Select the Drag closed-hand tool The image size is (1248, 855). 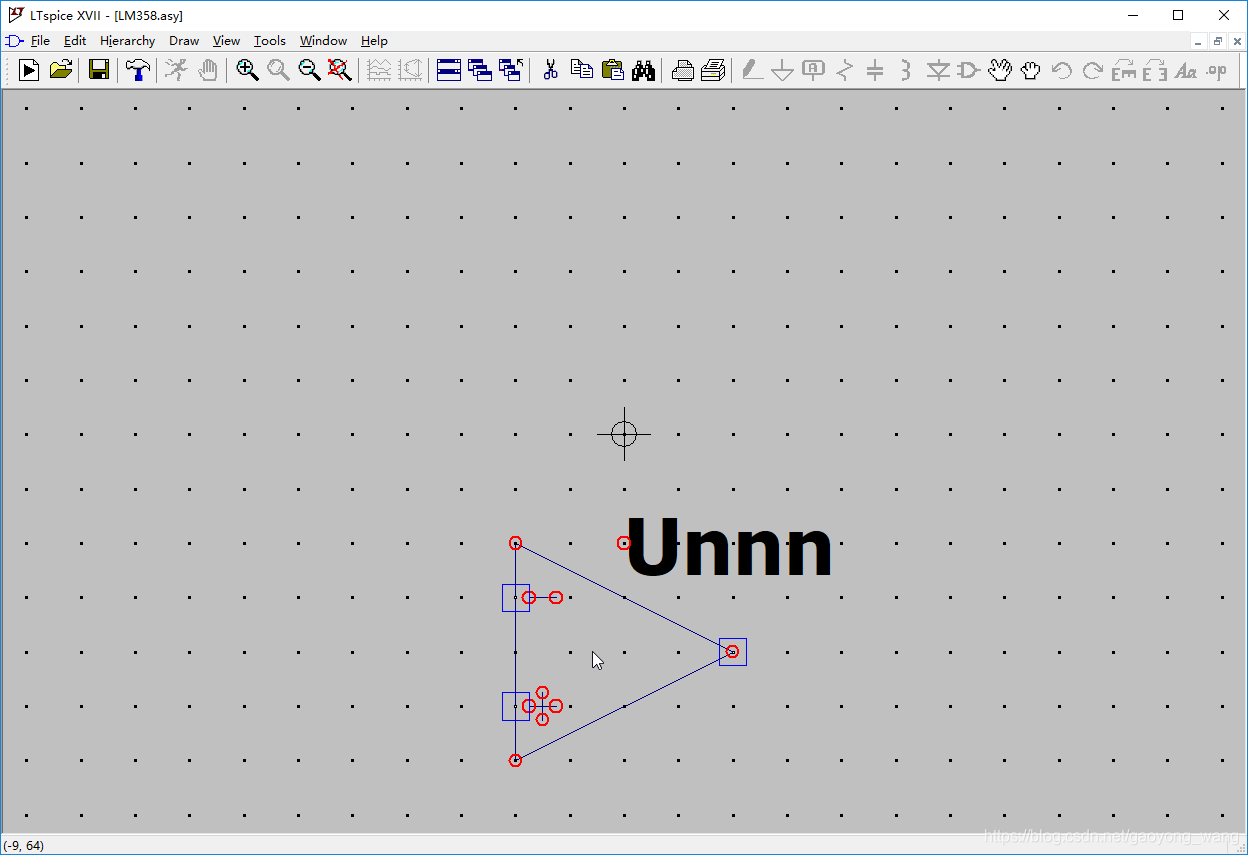click(1030, 70)
